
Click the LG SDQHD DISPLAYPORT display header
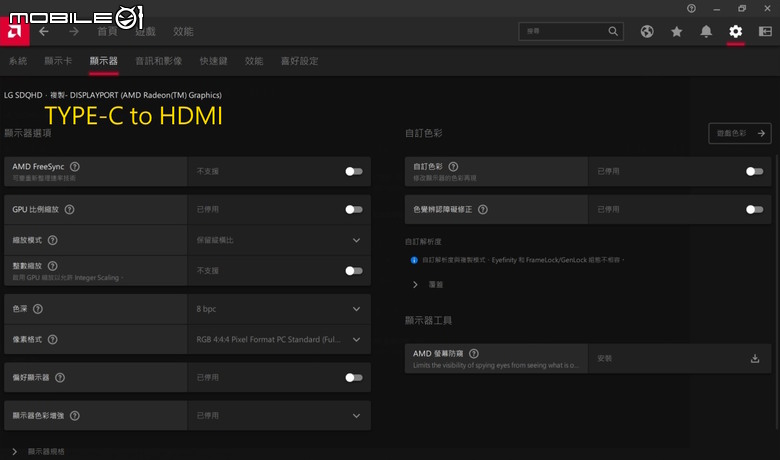(x=113, y=95)
